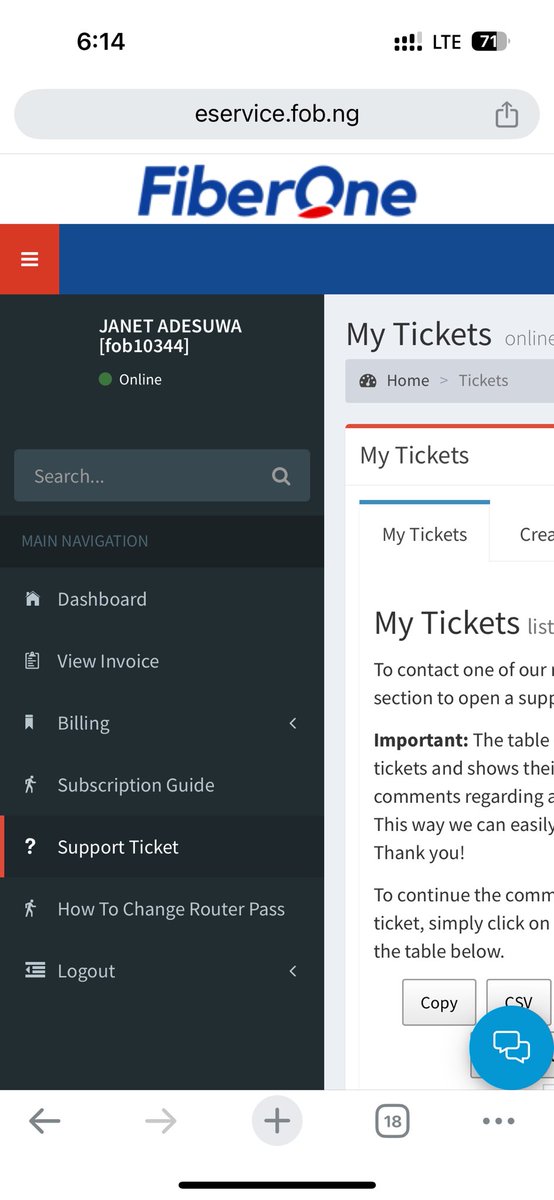554x1200 pixels.
Task: Open a new tab with plus button
Action: pos(277,1121)
